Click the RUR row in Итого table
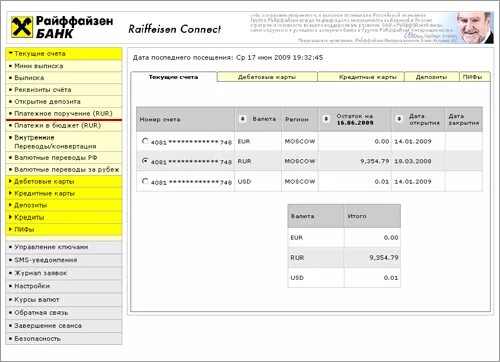The width and height of the screenshot is (500, 362). click(x=344, y=257)
